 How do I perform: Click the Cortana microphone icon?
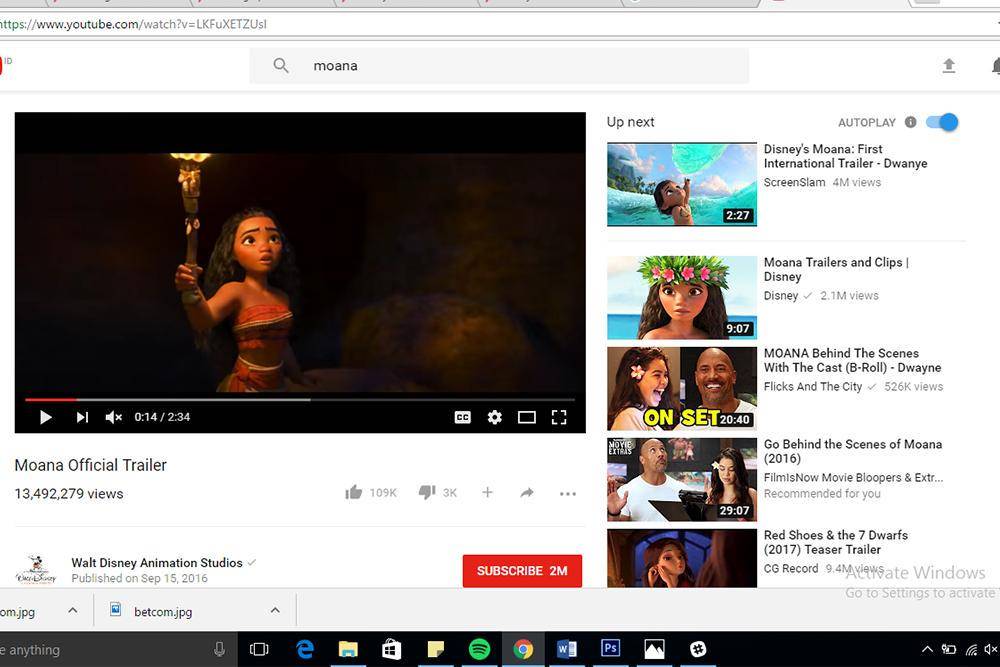[x=219, y=649]
